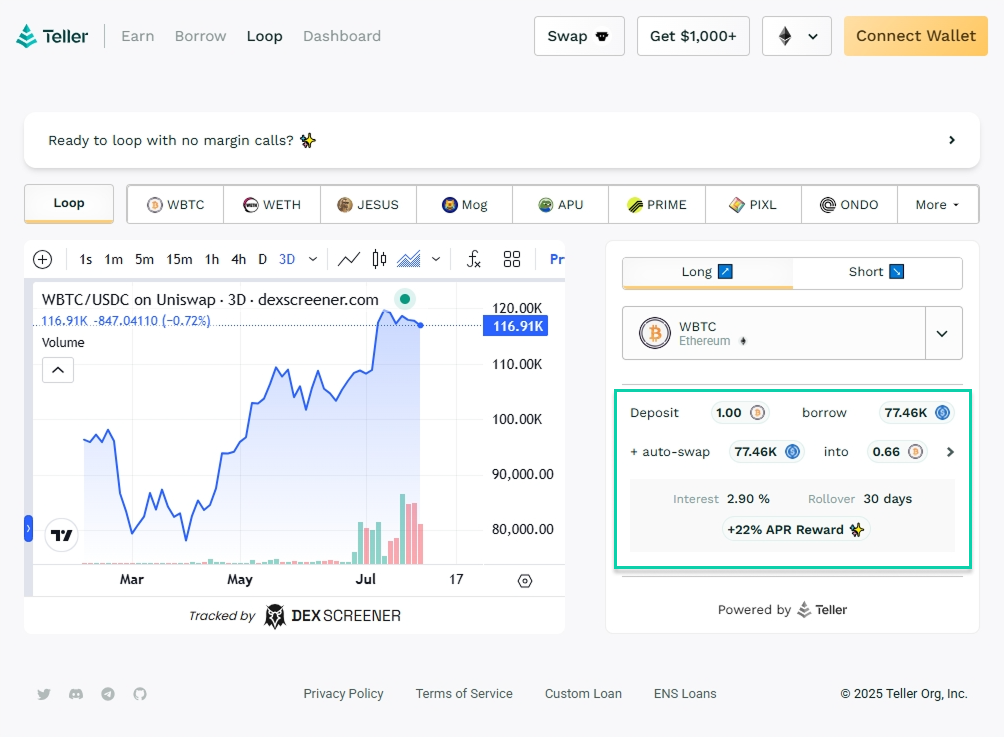Set chart interval to 1h
The width and height of the screenshot is (1004, 737).
(x=212, y=259)
